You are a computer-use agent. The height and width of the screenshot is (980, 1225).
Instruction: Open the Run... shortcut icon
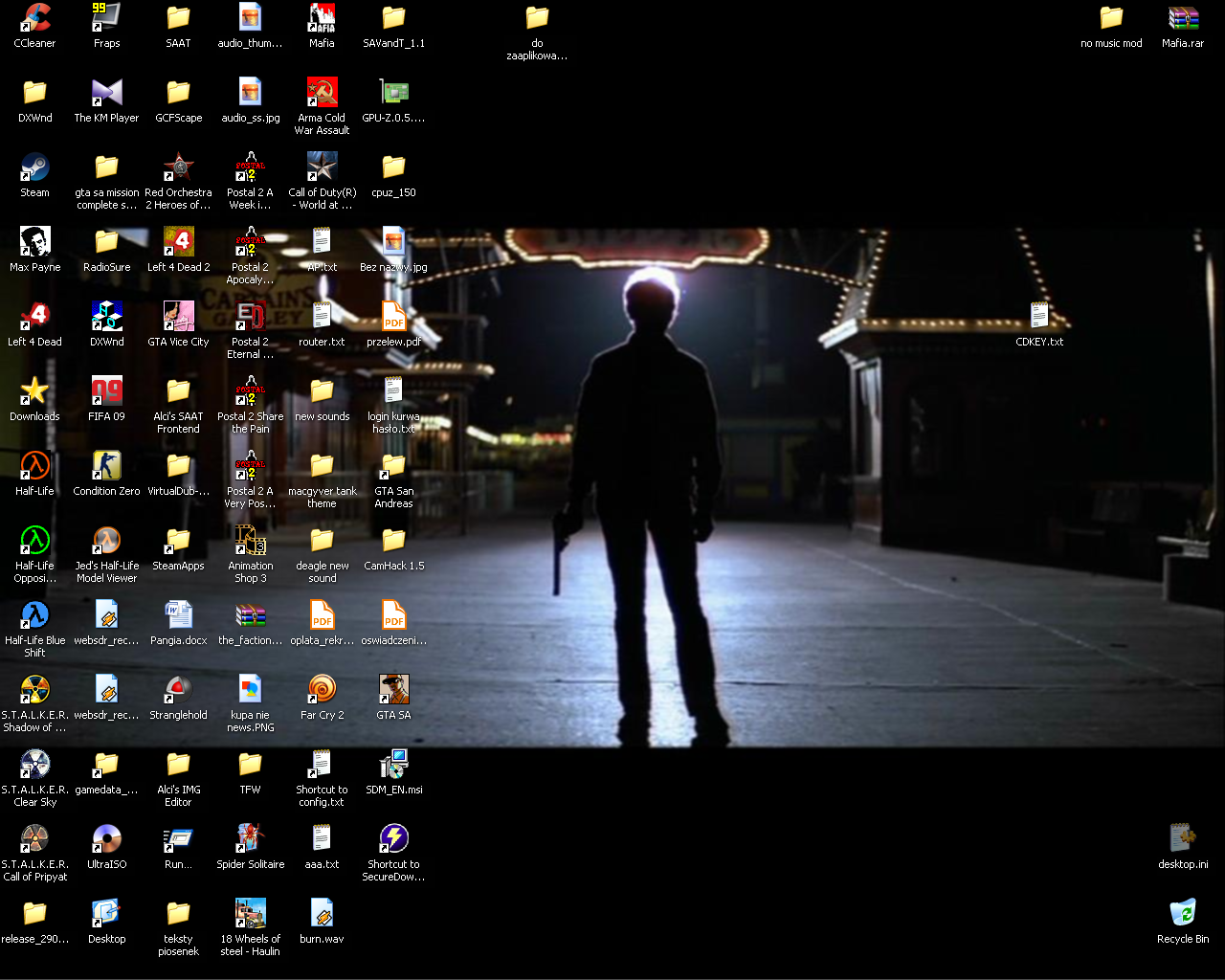pyautogui.click(x=178, y=838)
